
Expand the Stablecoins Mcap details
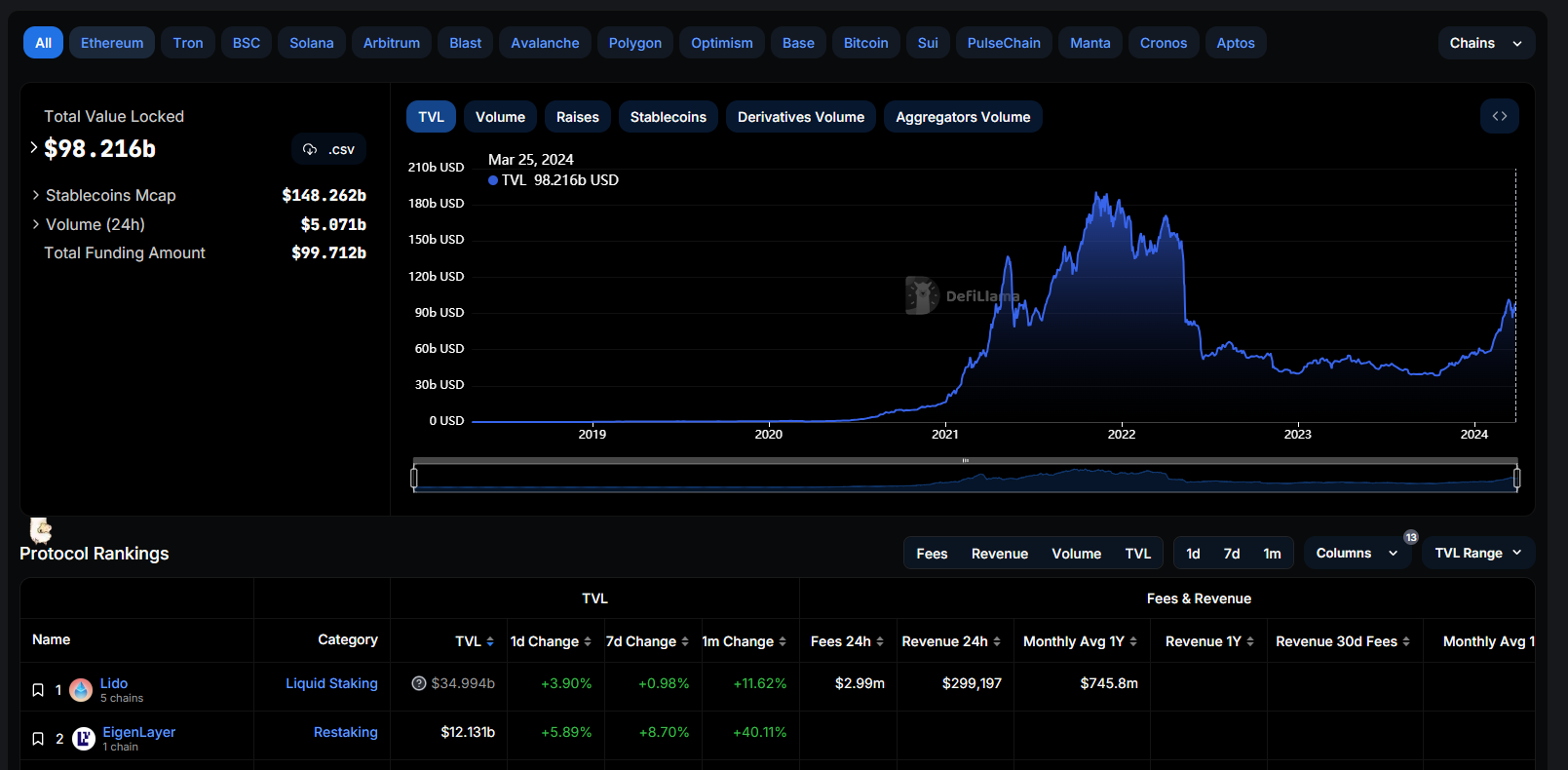tap(36, 195)
